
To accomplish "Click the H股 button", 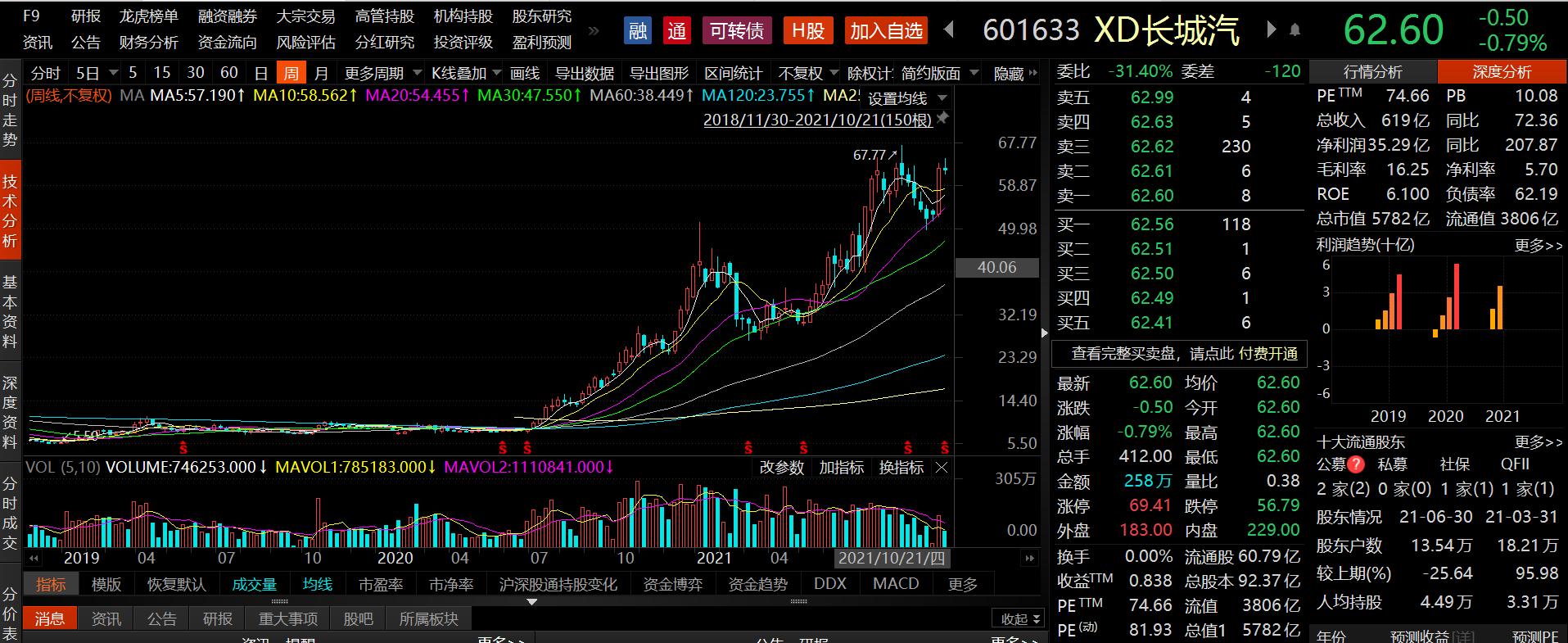I will click(807, 31).
